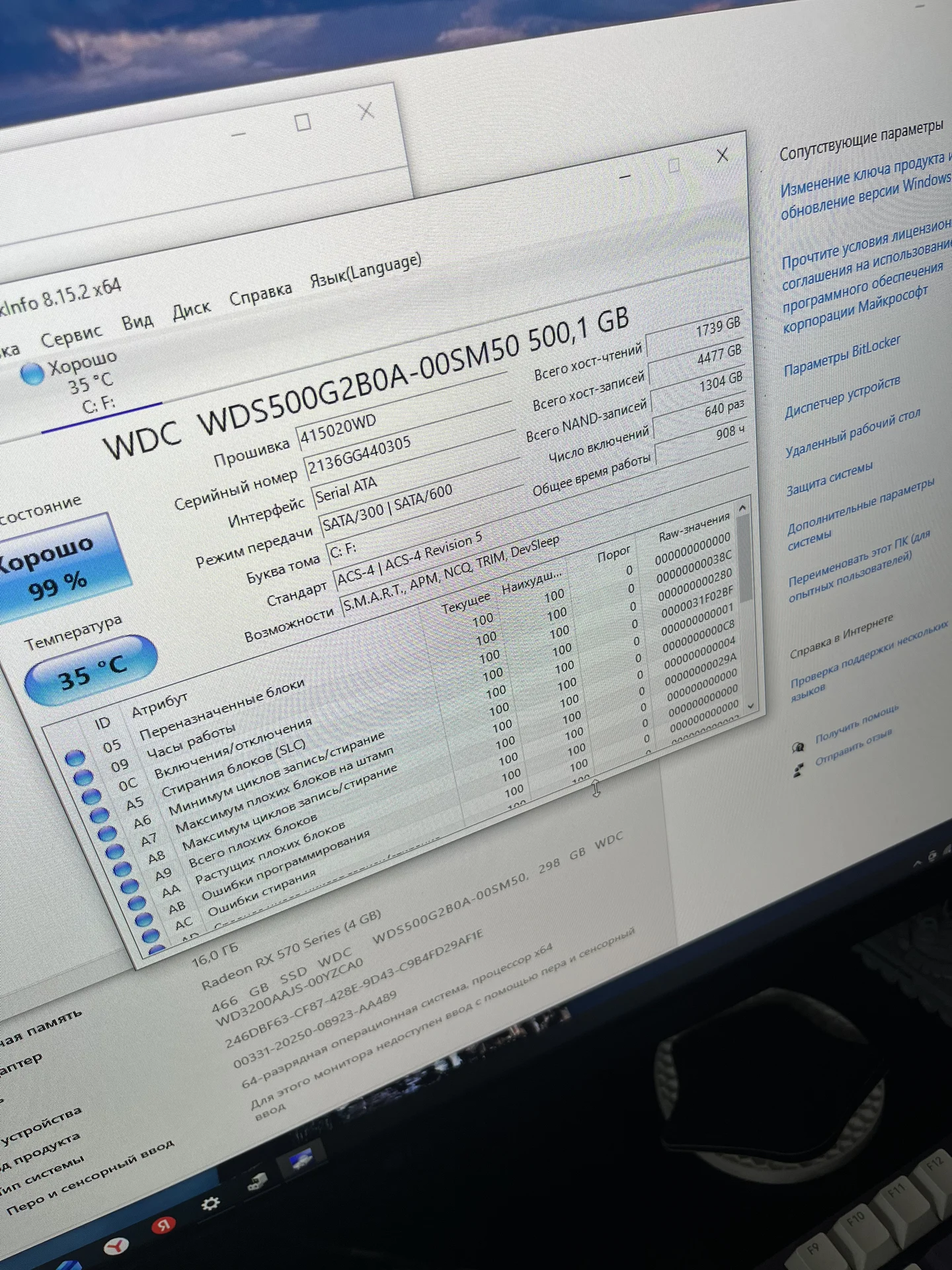The height and width of the screenshot is (1270, 952).
Task: Click the SMART list scrollbar up arrow
Action: point(742,508)
